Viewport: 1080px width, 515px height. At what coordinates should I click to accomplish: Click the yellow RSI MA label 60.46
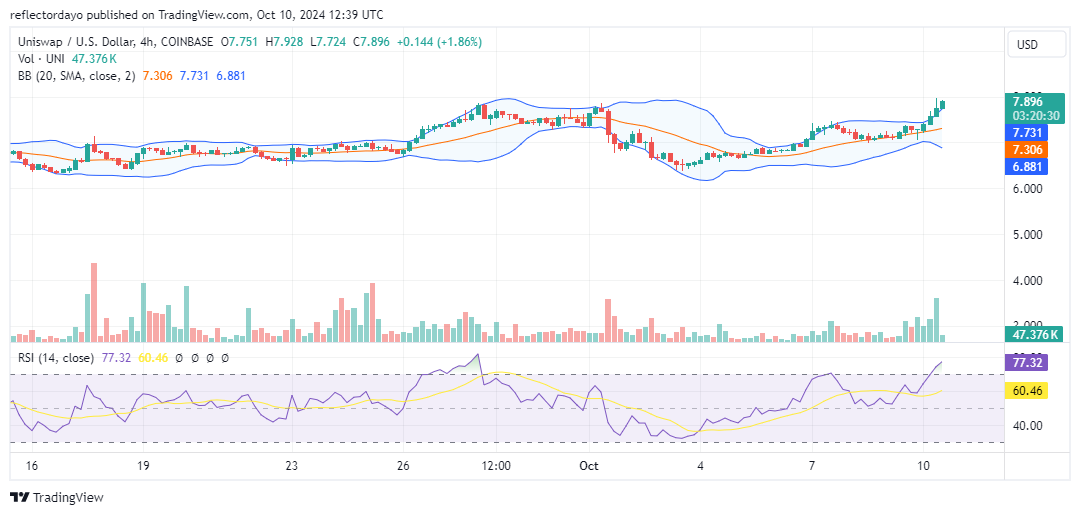1026,391
